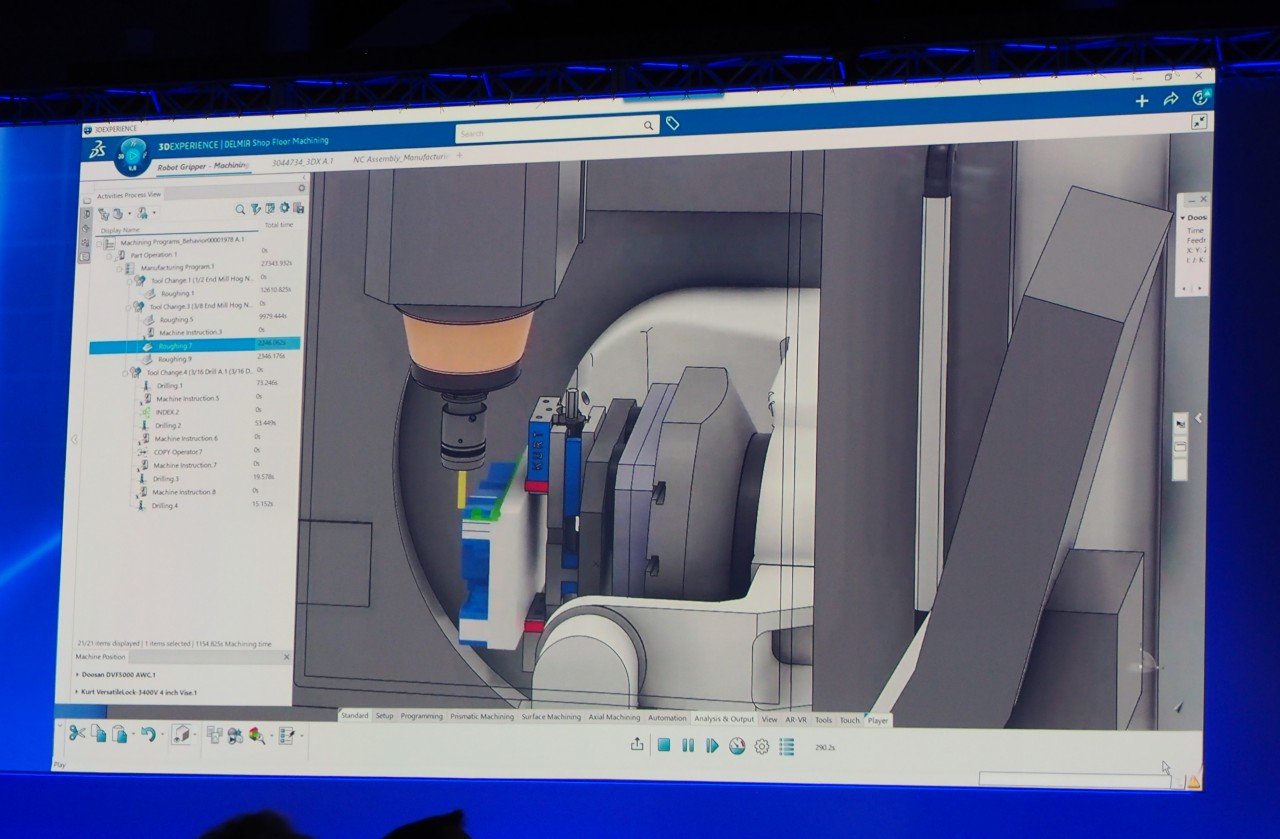Collapse the left panel with arrow handle
Image resolution: width=1280 pixels, height=839 pixels.
(73, 439)
